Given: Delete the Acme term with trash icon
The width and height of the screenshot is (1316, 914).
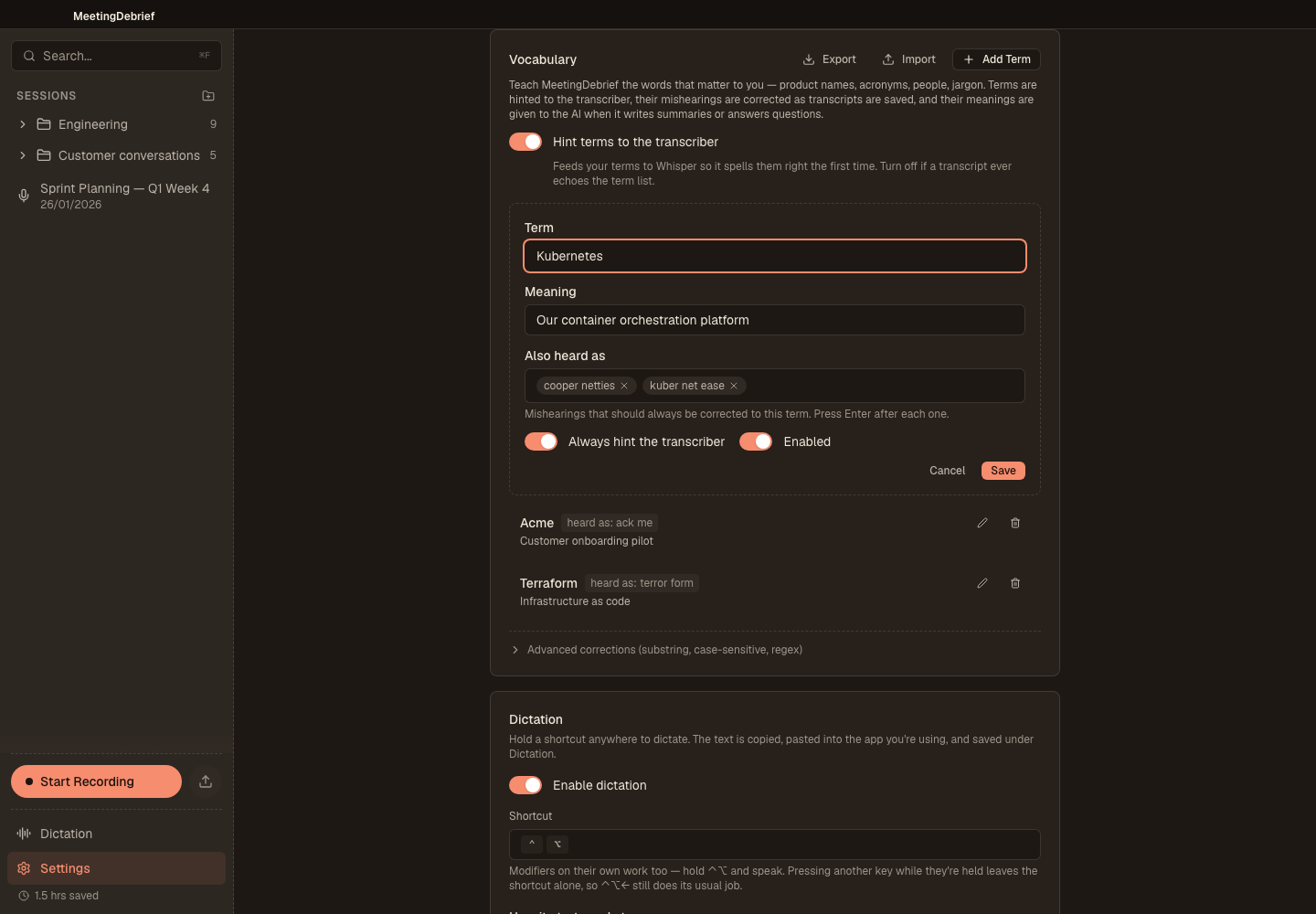Looking at the screenshot, I should pos(1015,523).
